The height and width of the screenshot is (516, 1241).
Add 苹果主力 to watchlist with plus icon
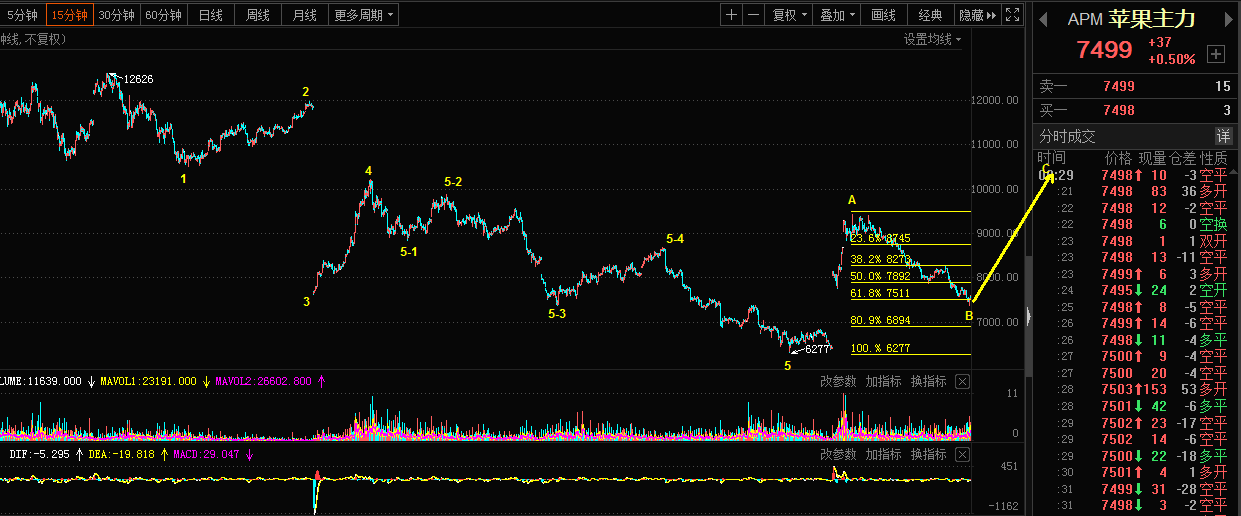pyautogui.click(x=1216, y=54)
